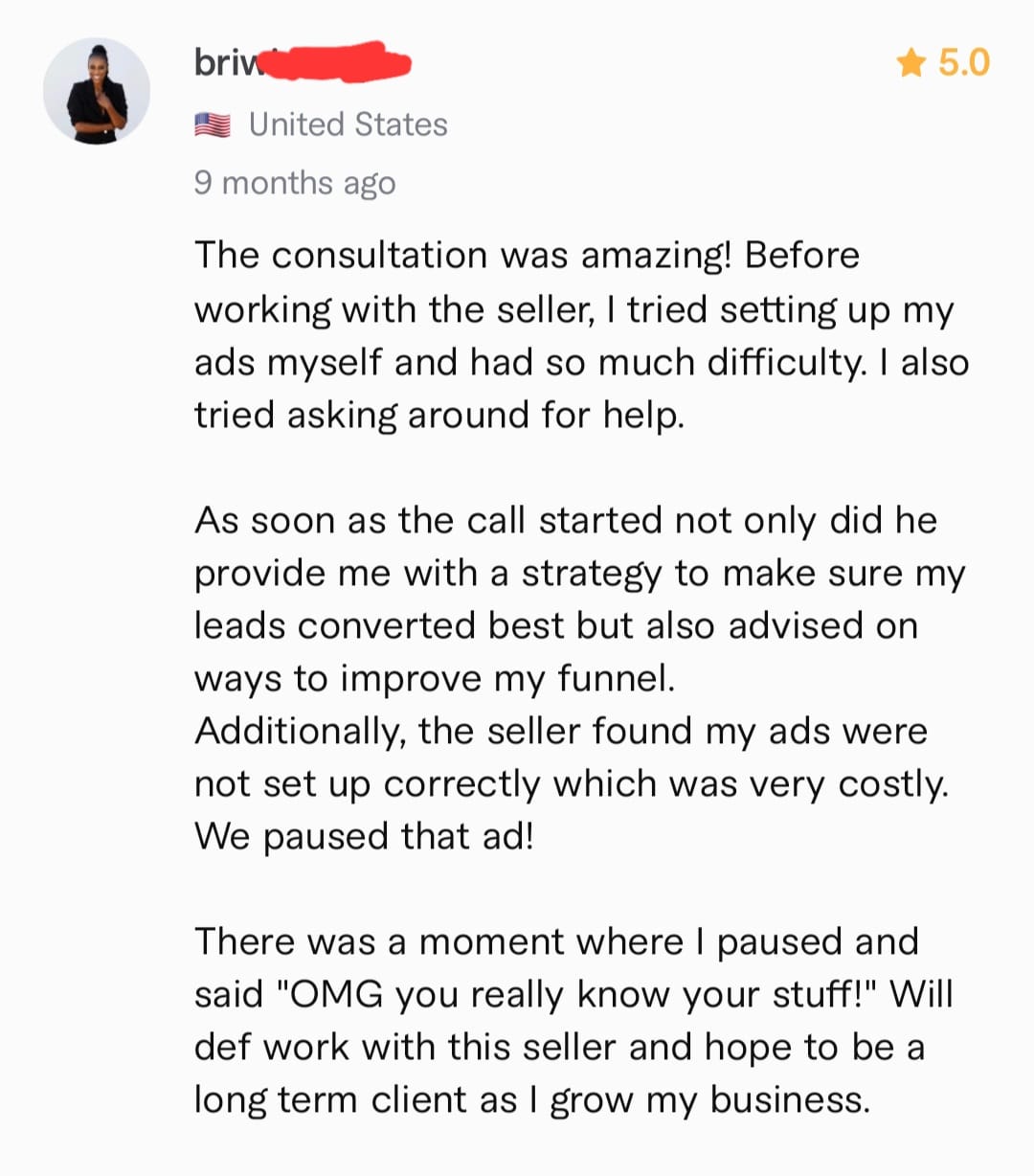Click the line "leads converted best but also advised on"
The width and height of the screenshot is (1034, 1176).
click(x=555, y=625)
